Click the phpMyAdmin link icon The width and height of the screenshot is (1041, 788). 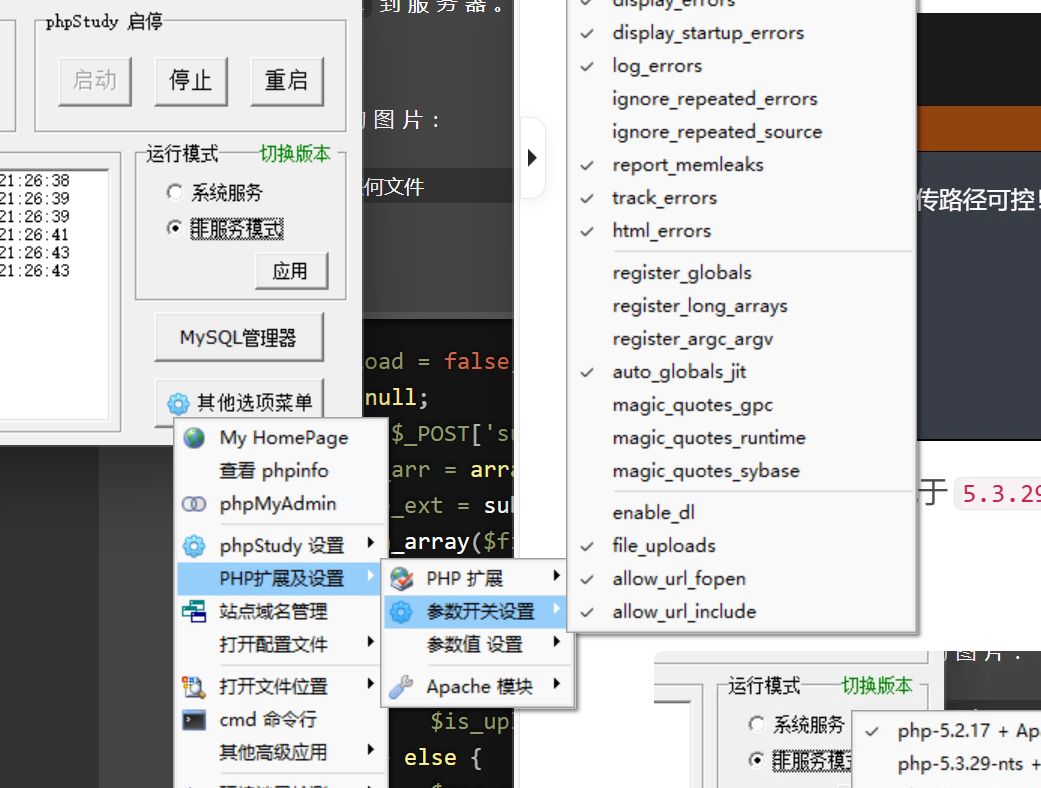(194, 504)
